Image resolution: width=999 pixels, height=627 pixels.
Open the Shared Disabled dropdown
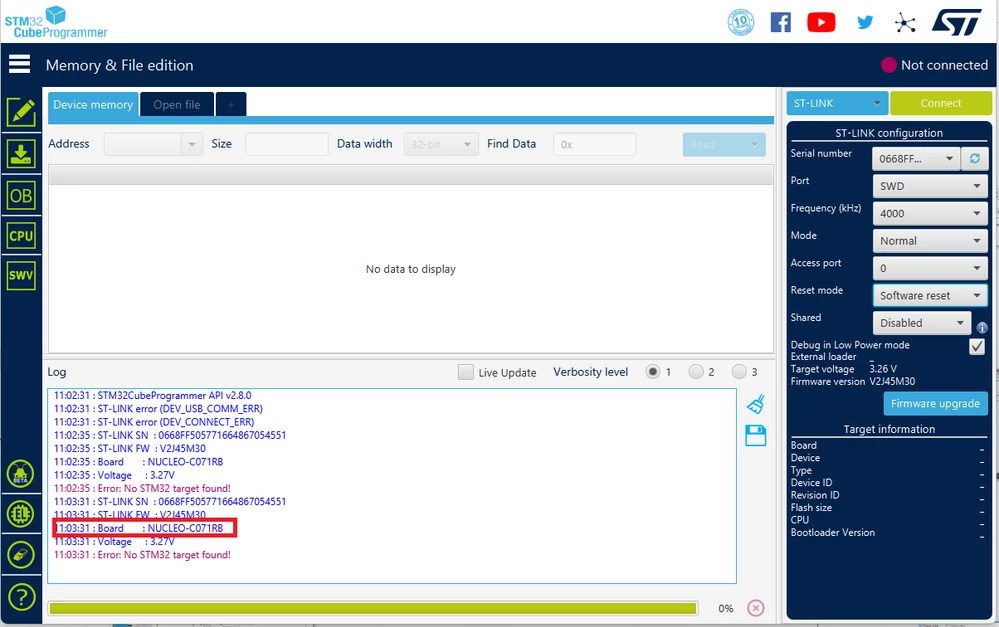922,323
